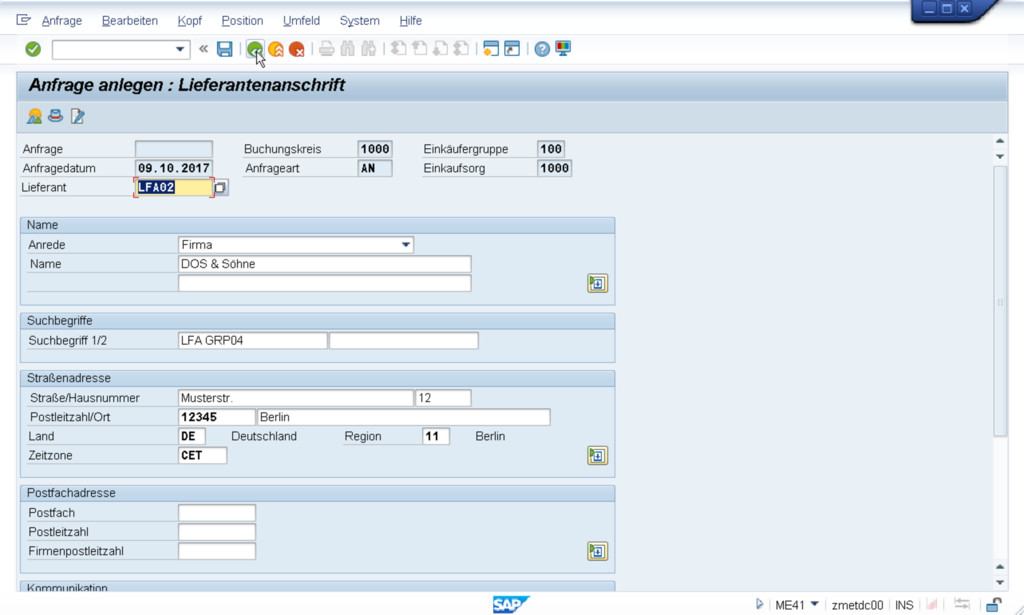Click the hat-shaped header details icon
The height and width of the screenshot is (615, 1024).
[56, 116]
